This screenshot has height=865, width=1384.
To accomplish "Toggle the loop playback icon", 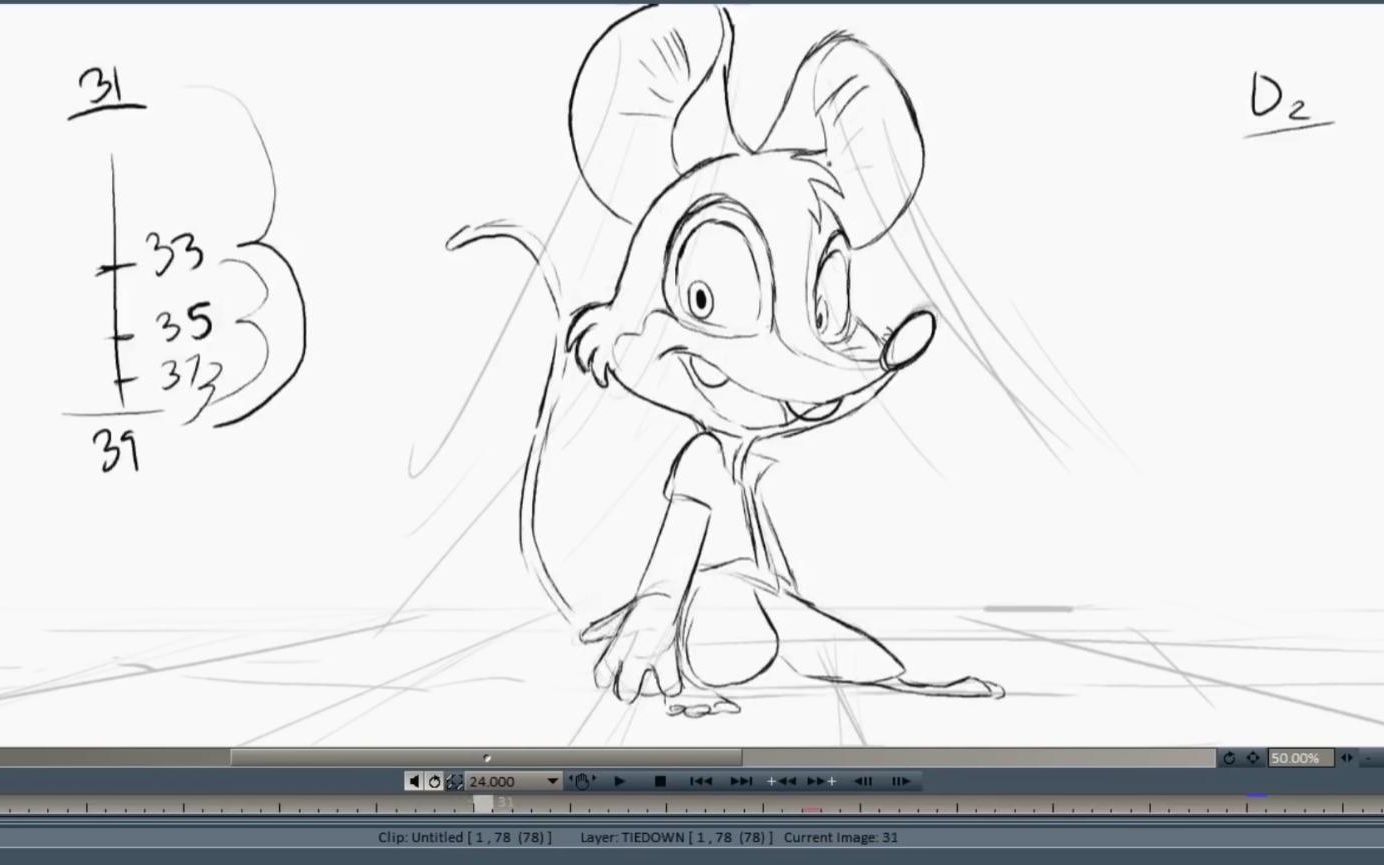I will pyautogui.click(x=434, y=781).
